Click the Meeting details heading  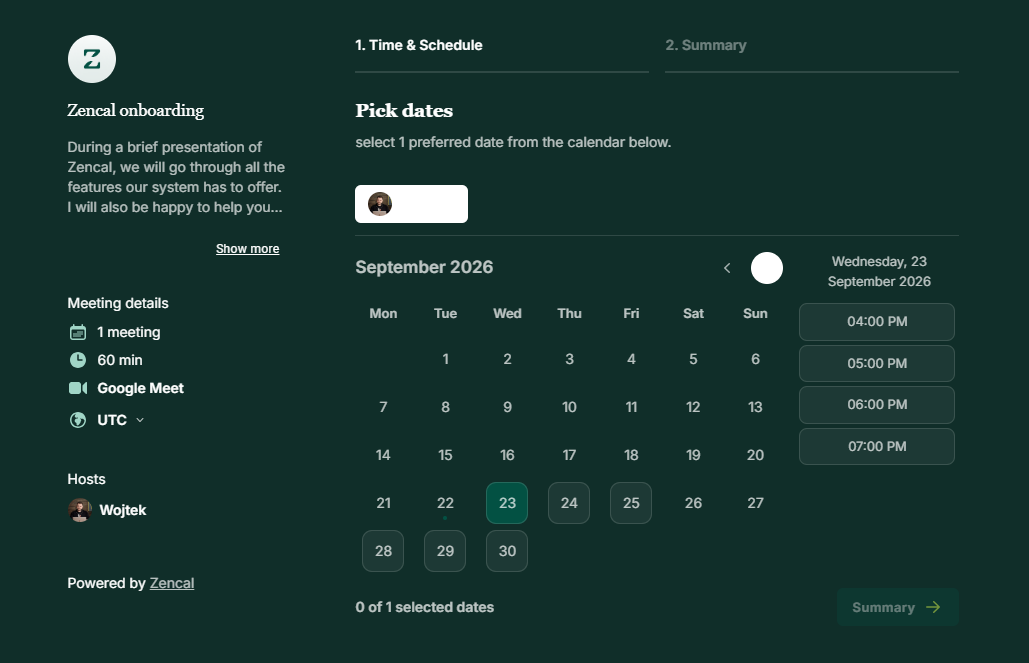[117, 303]
